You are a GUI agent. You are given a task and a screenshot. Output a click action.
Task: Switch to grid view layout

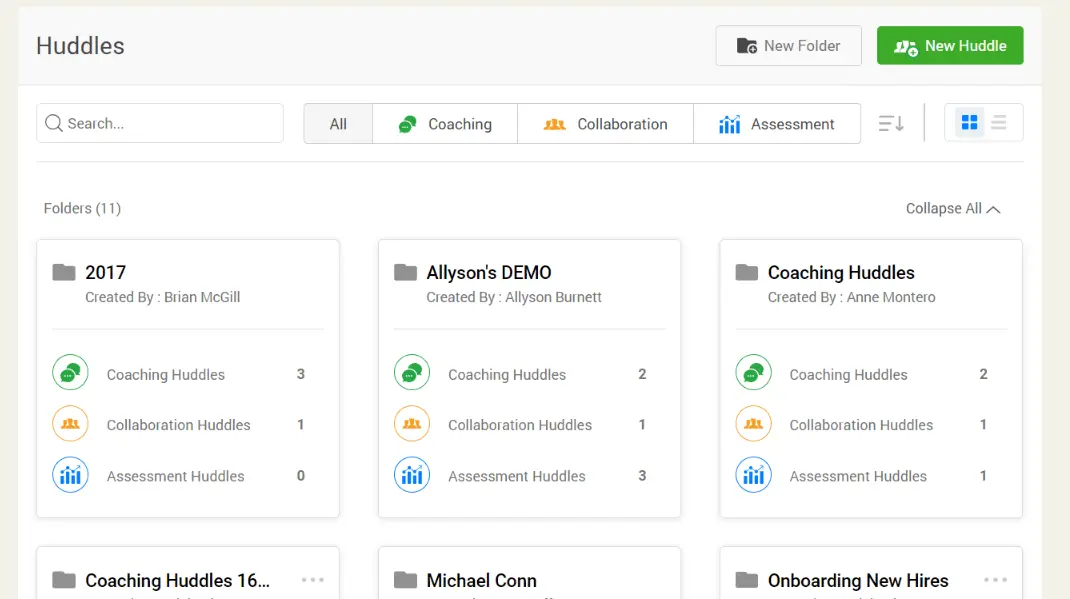pos(969,123)
